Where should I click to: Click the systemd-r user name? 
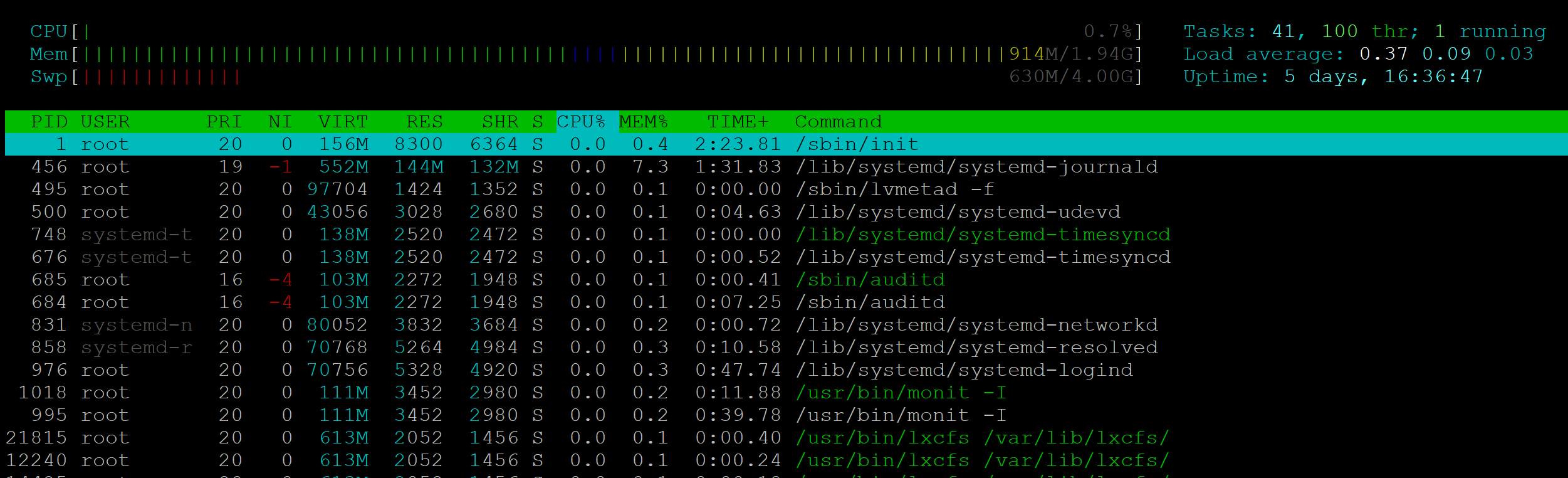(136, 348)
